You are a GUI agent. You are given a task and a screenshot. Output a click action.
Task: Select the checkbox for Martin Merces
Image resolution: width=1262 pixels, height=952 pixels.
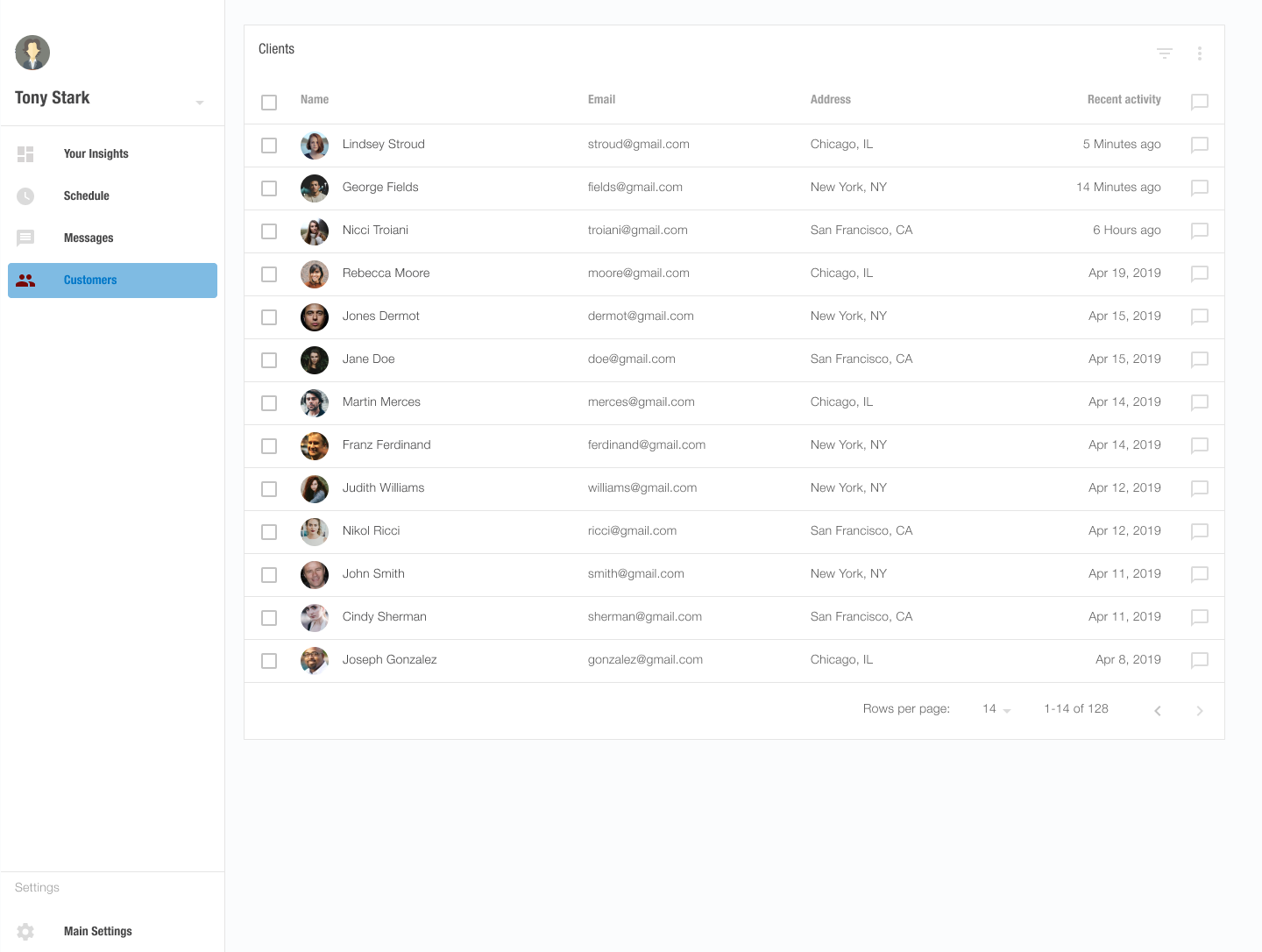[x=269, y=403]
